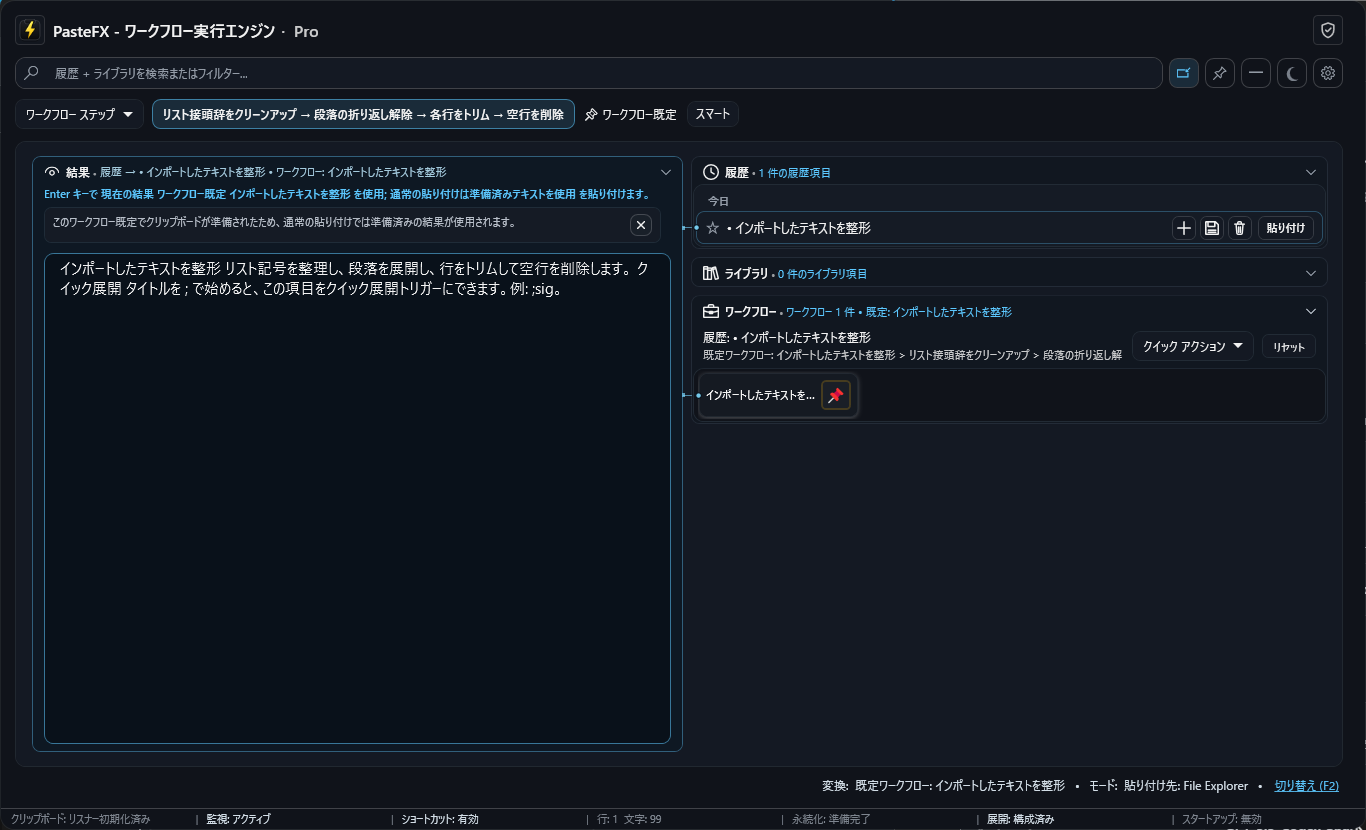Click the PasteFX lightning bolt logo
This screenshot has width=1366, height=830.
(30, 30)
